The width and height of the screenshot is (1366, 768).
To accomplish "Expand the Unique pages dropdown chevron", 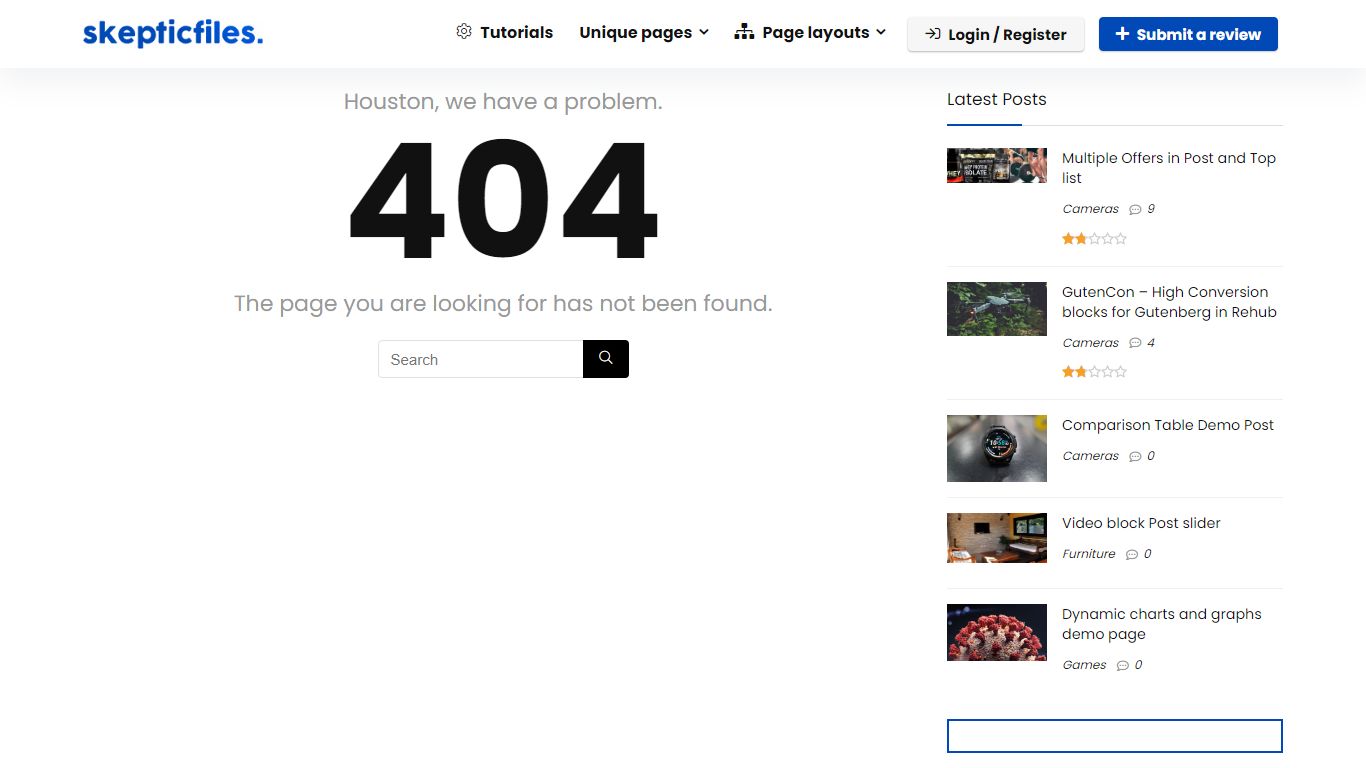I will click(704, 32).
